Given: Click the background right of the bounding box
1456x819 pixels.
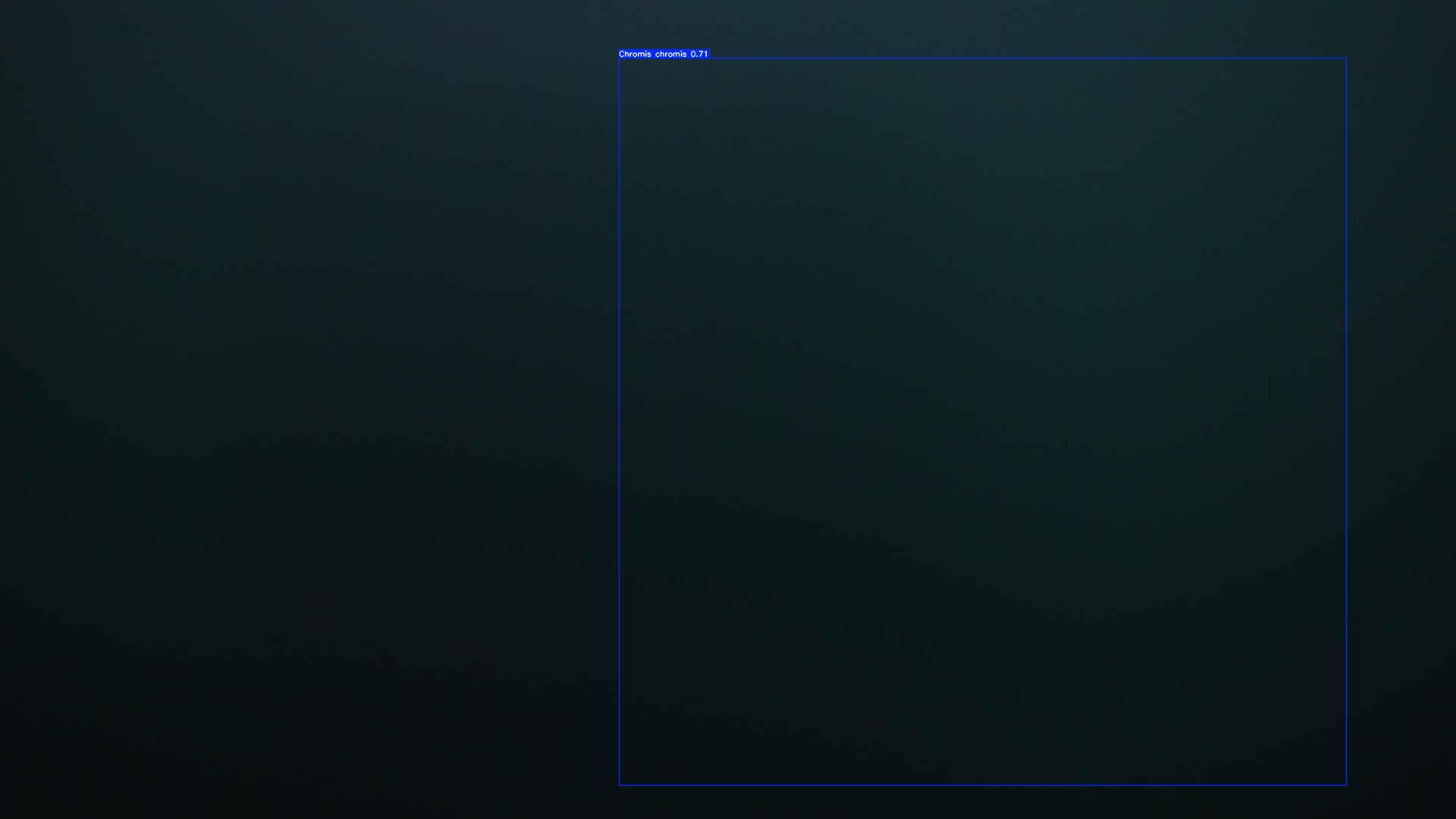Looking at the screenshot, I should click(x=1401, y=409).
